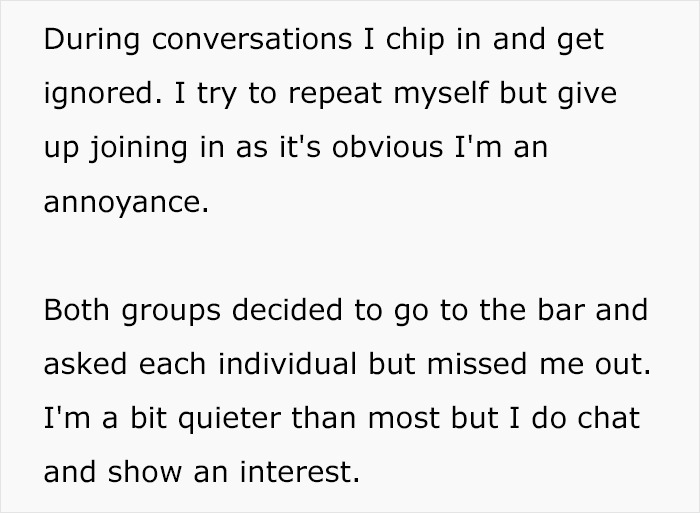Click the word 'chat' at line end
Image resolution: width=700 pixels, height=513 pixels.
point(608,418)
